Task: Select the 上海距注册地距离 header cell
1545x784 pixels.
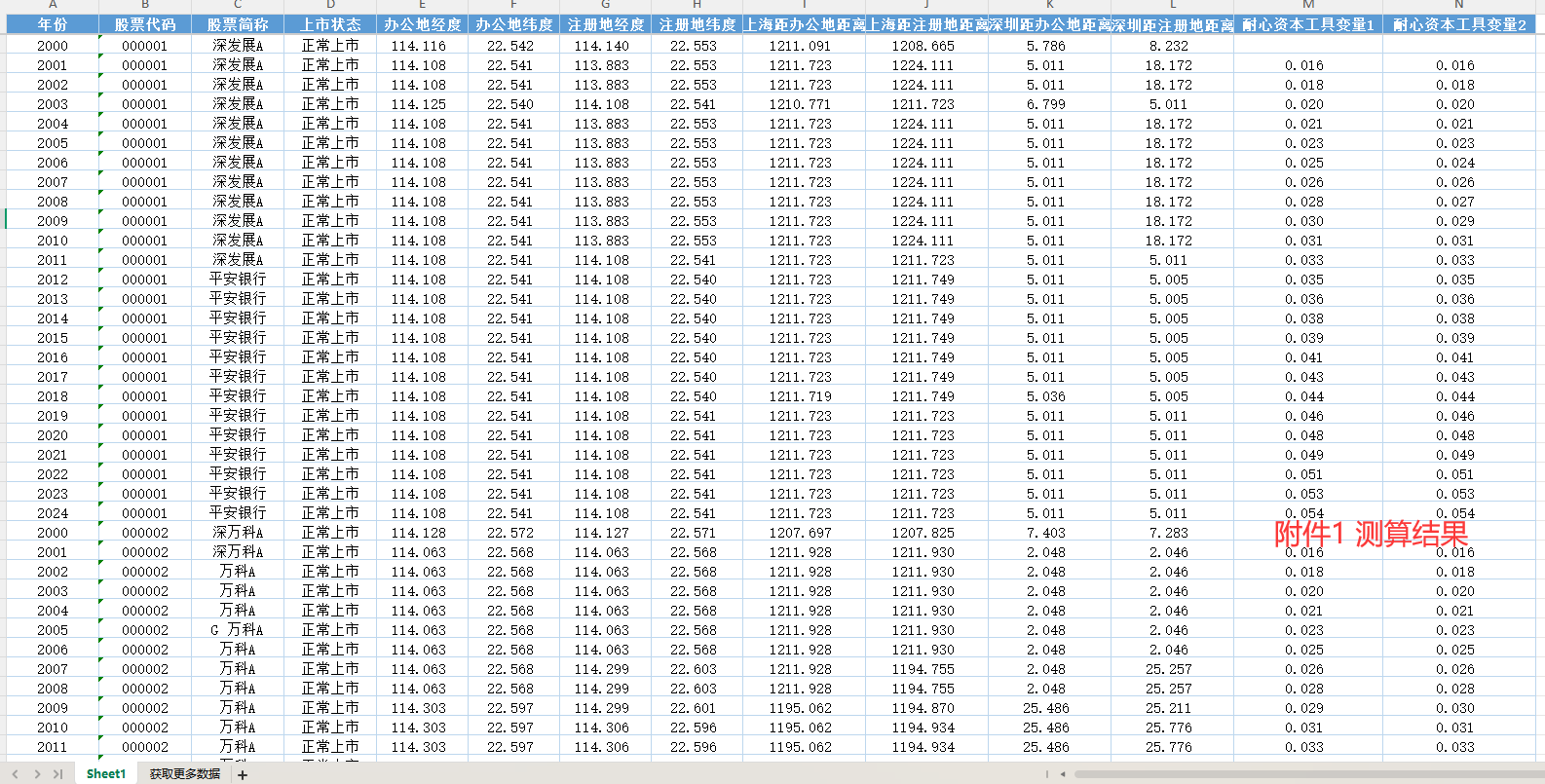Action: pos(926,24)
